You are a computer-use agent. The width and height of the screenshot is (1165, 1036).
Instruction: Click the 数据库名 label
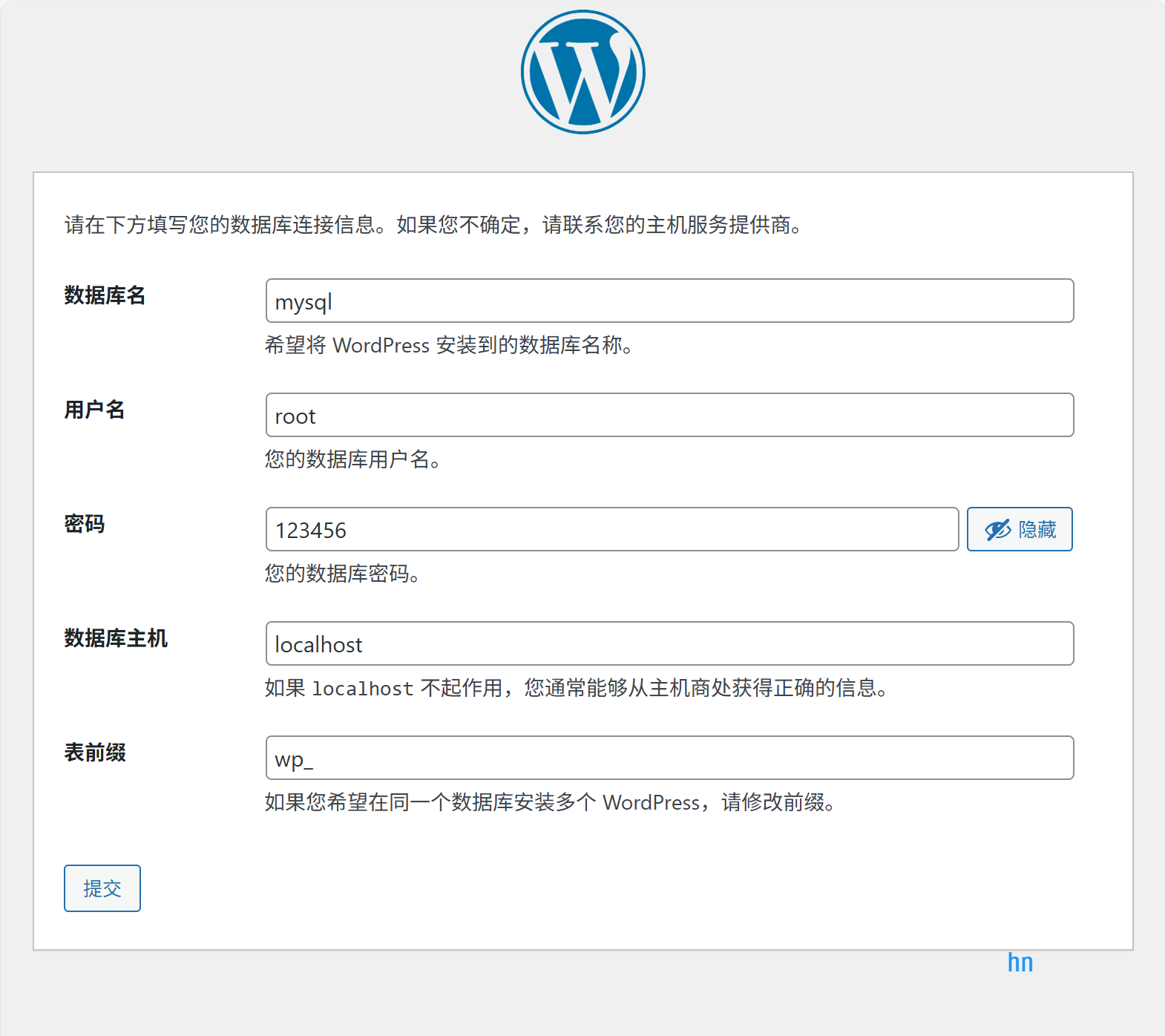[x=105, y=295]
